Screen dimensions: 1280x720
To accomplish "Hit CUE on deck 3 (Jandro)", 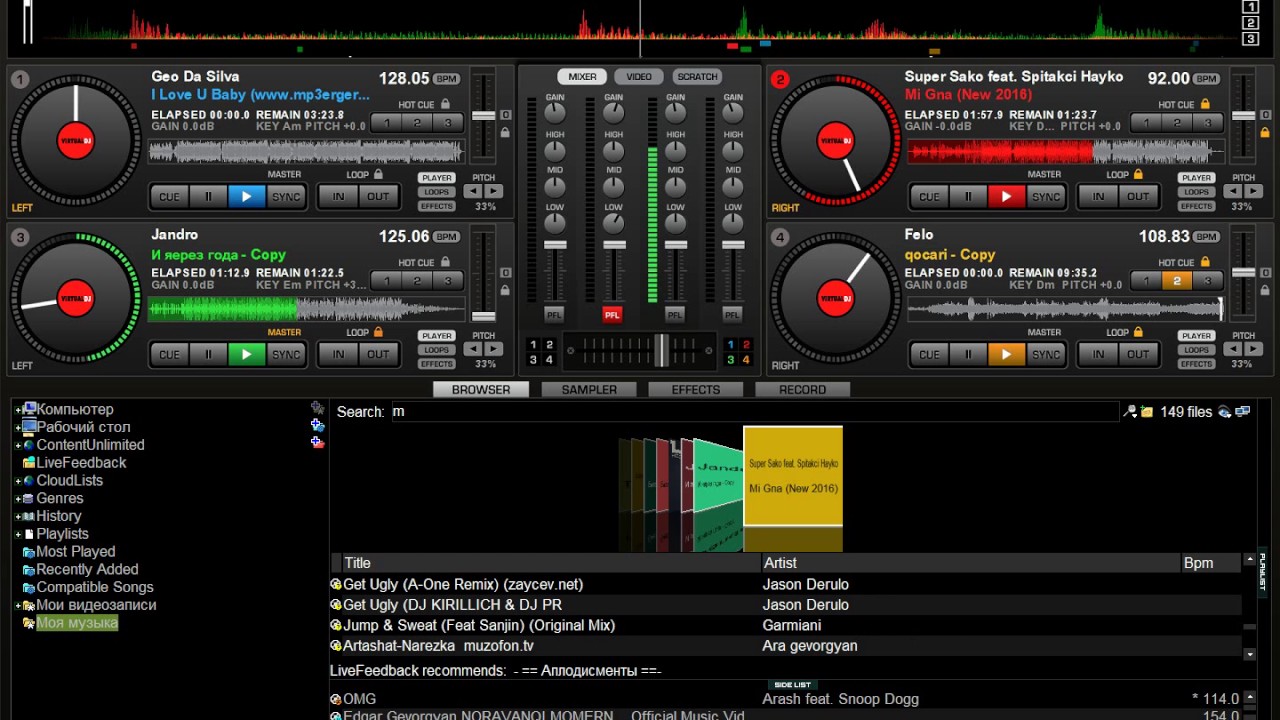I will [x=170, y=355].
